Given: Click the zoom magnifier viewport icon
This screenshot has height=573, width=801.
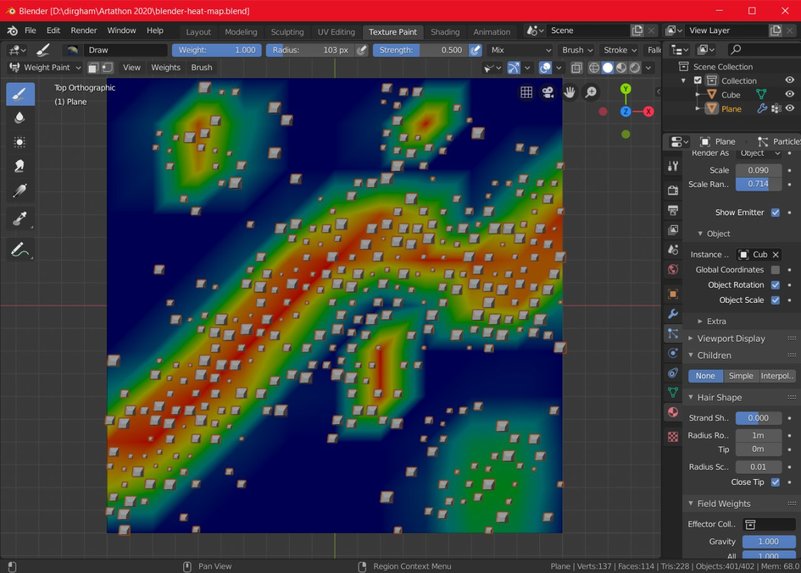Looking at the screenshot, I should pyautogui.click(x=591, y=92).
